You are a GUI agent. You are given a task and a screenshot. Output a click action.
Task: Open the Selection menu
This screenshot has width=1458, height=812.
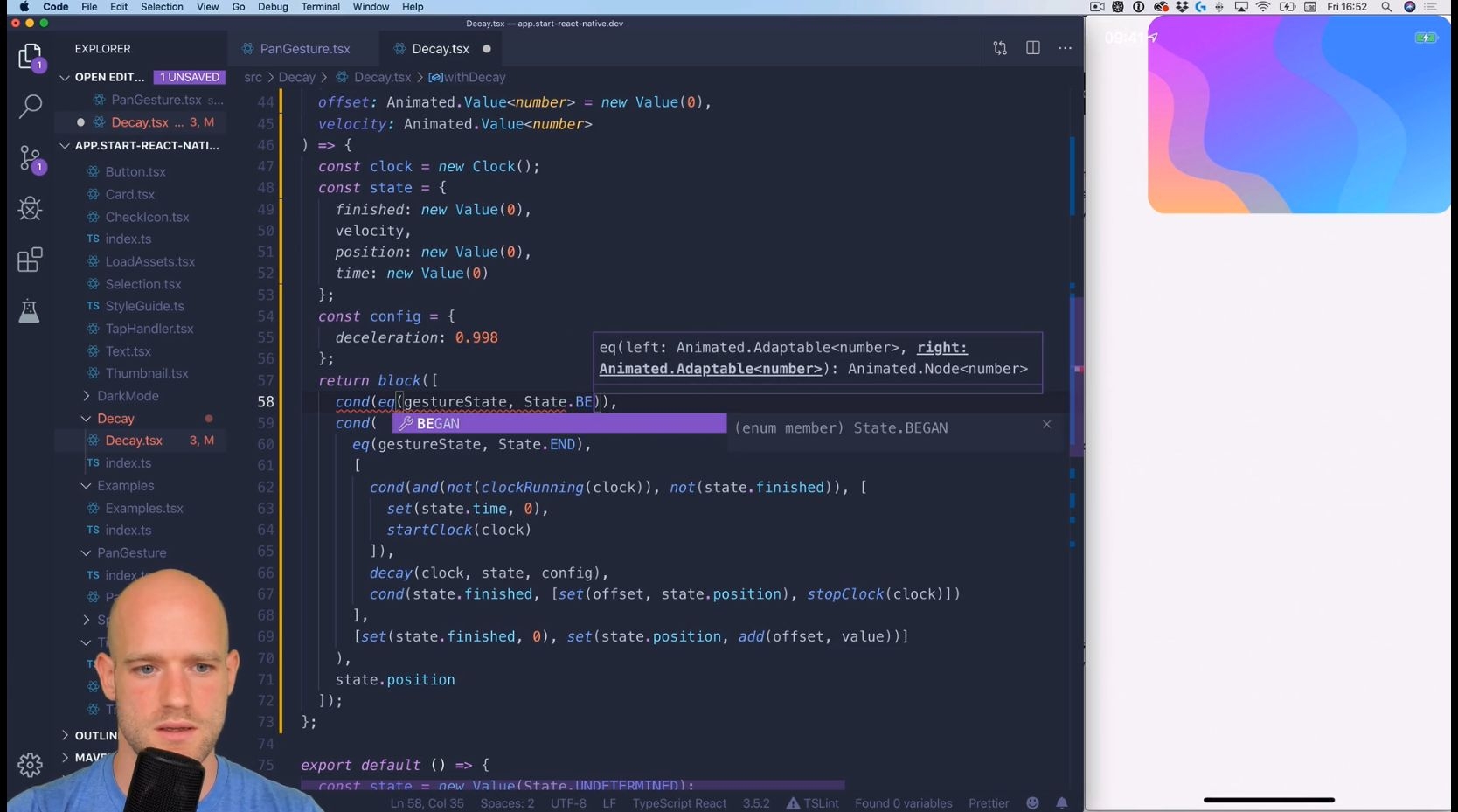point(162,7)
